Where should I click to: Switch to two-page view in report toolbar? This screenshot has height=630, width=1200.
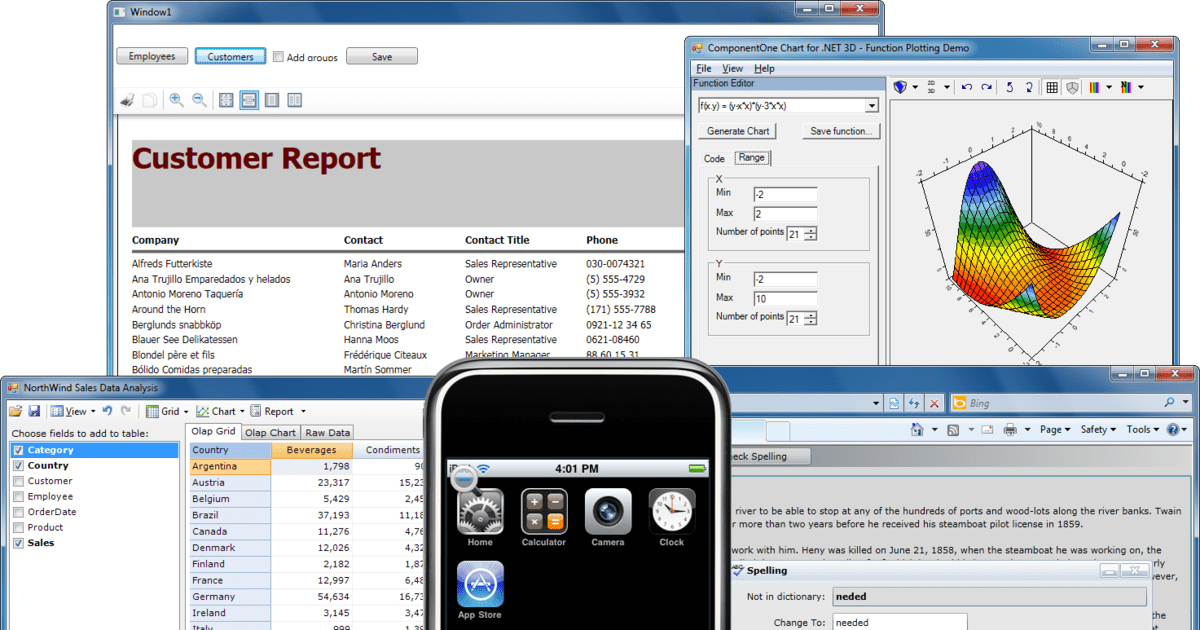pos(293,99)
